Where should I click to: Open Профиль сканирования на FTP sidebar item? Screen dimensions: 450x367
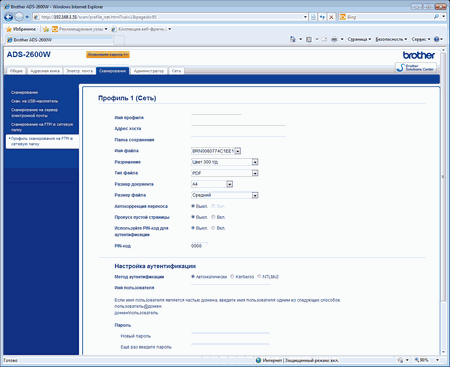(x=42, y=141)
